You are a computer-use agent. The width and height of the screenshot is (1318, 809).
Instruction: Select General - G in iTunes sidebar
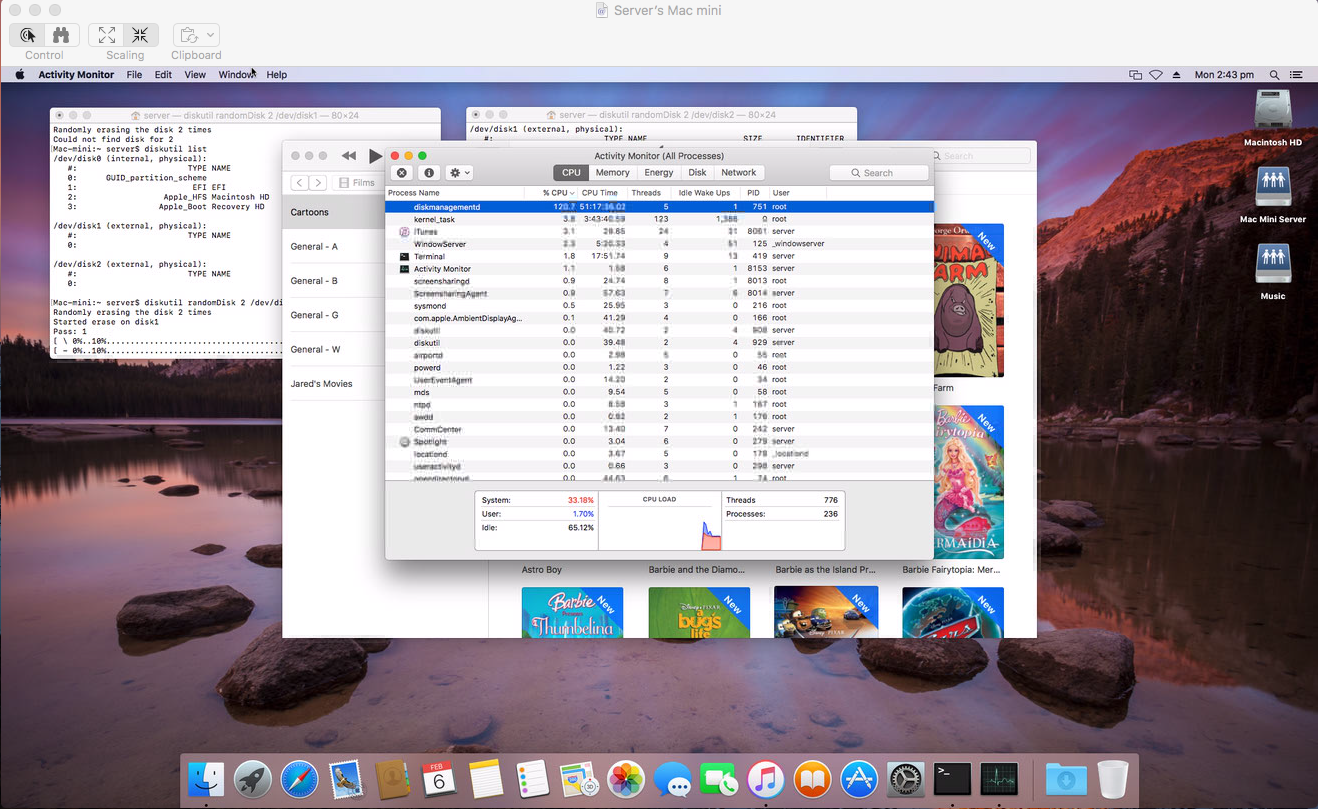point(333,315)
